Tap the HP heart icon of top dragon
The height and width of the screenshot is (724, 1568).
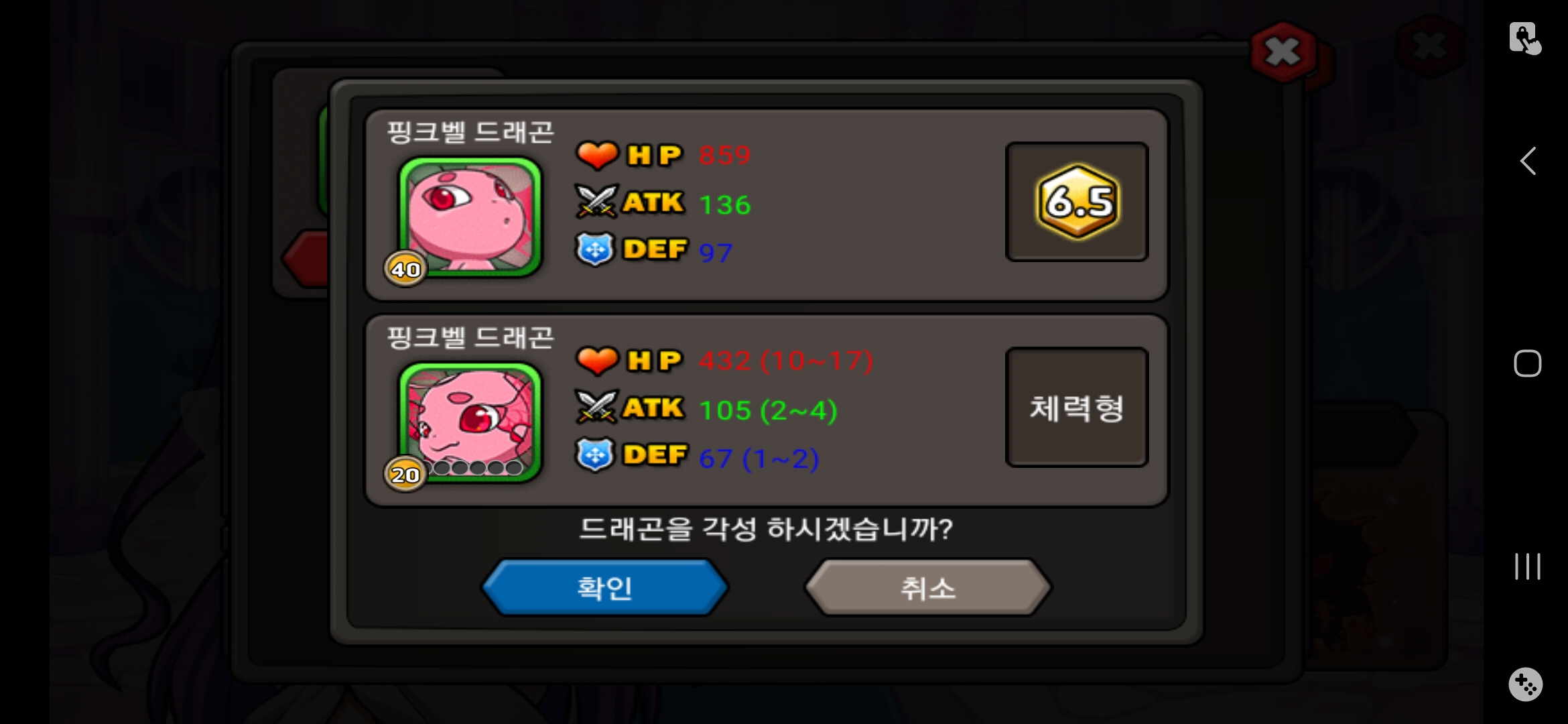(597, 155)
